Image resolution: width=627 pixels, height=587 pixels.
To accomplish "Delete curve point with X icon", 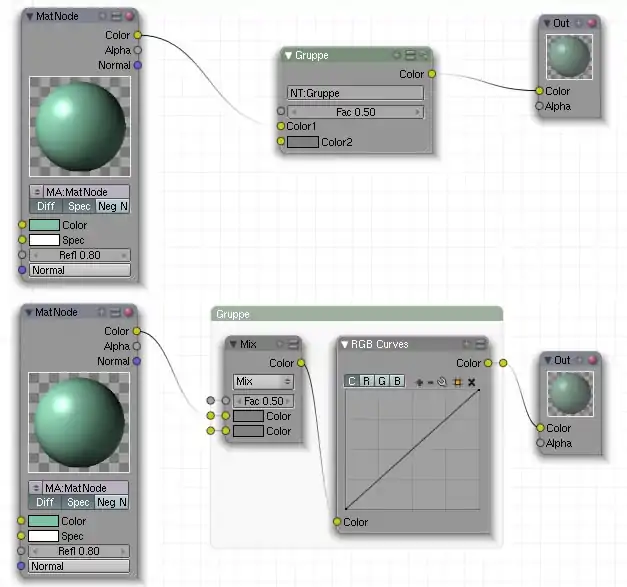I will coord(472,382).
